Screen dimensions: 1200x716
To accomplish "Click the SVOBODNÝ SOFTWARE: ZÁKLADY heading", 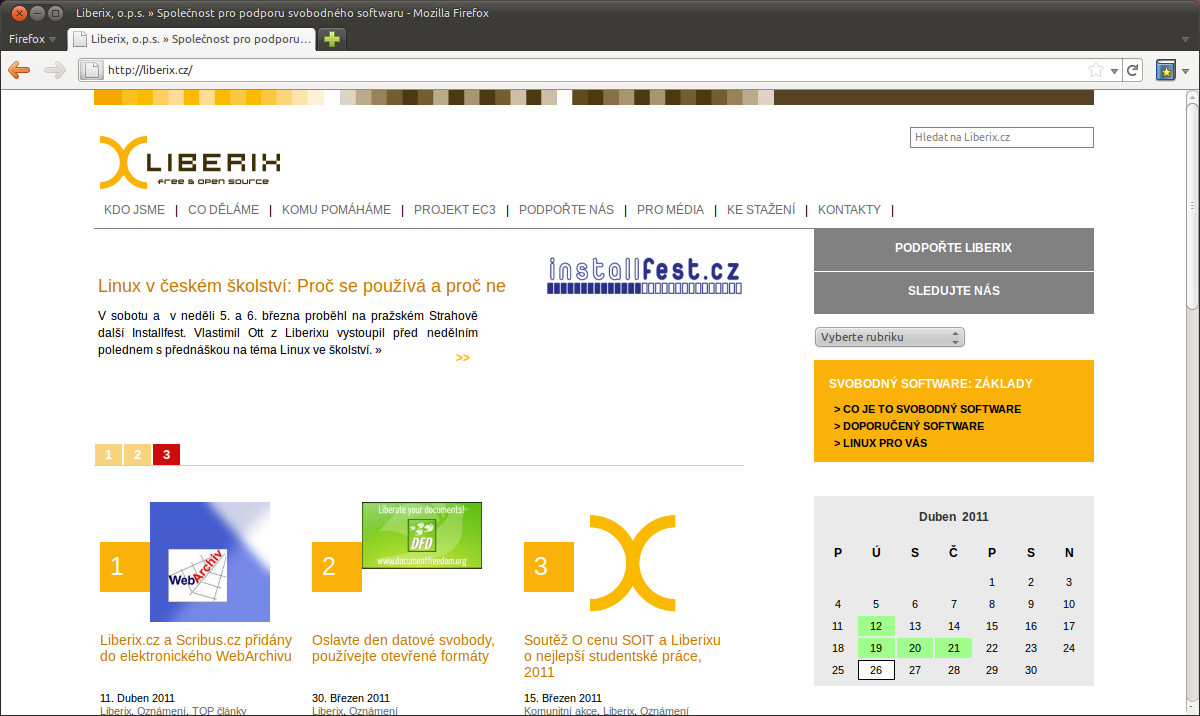I will [931, 384].
